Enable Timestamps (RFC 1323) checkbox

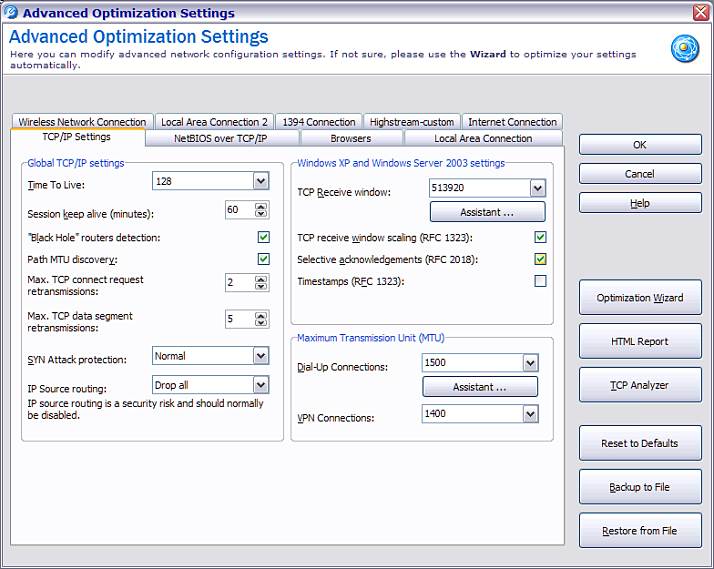coord(540,282)
